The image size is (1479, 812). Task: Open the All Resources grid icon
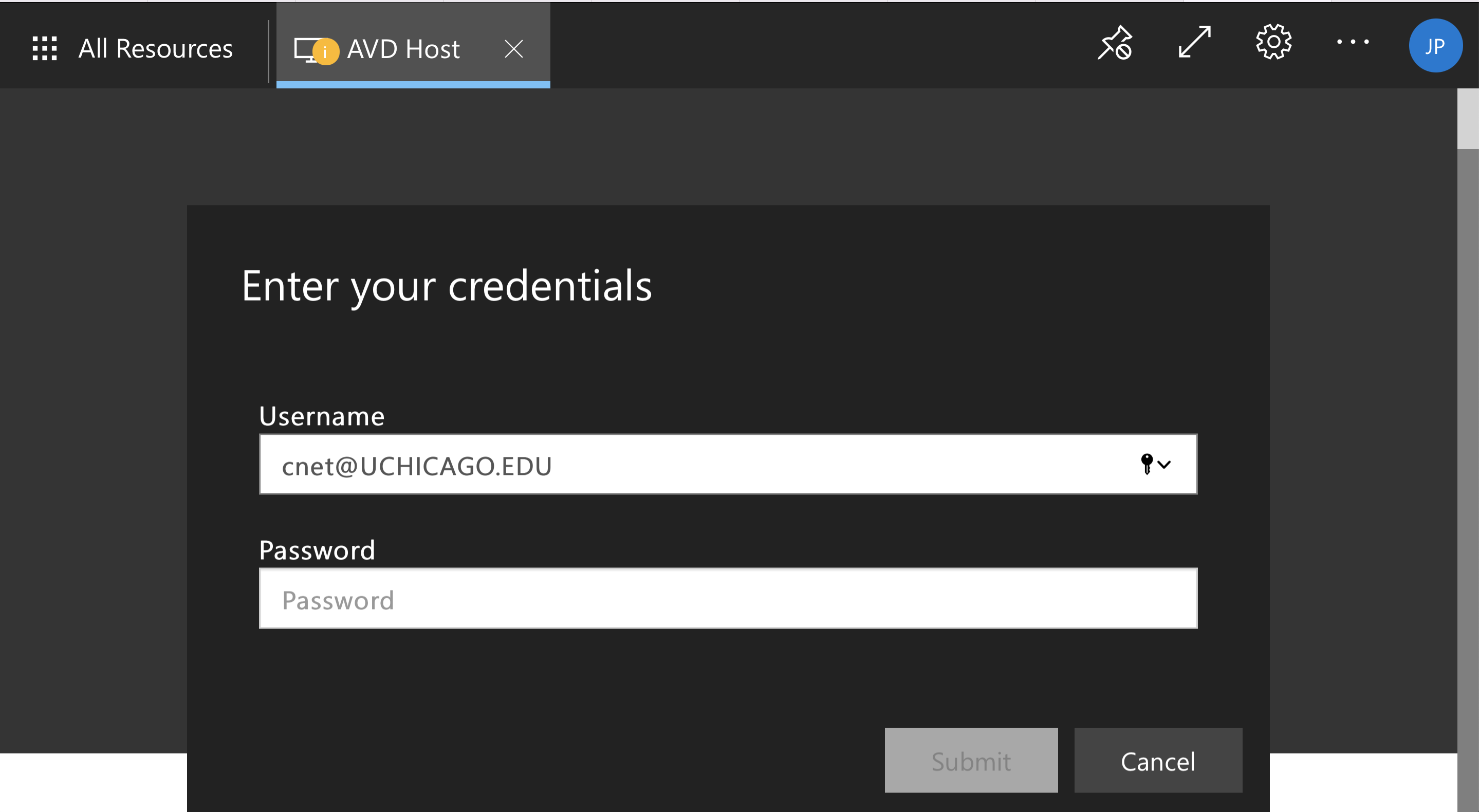(x=44, y=48)
